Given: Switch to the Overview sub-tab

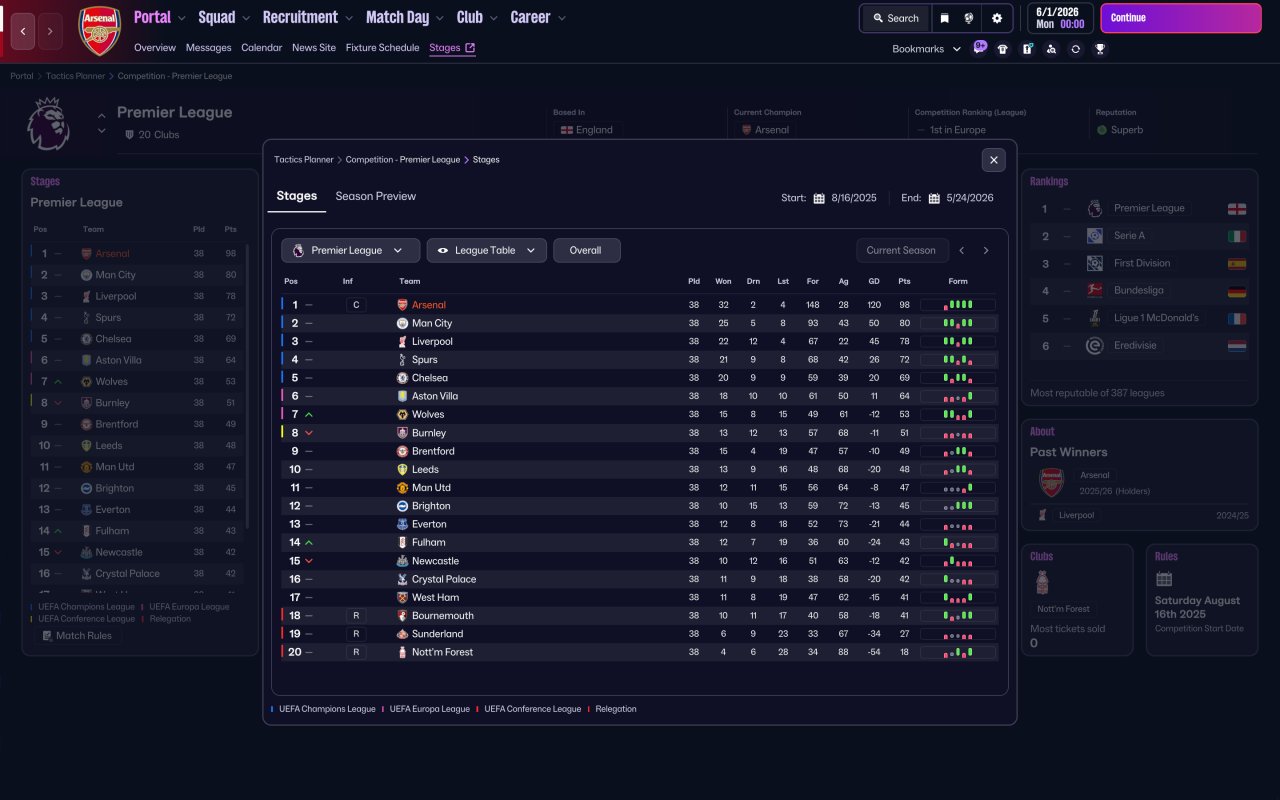Looking at the screenshot, I should click(155, 48).
